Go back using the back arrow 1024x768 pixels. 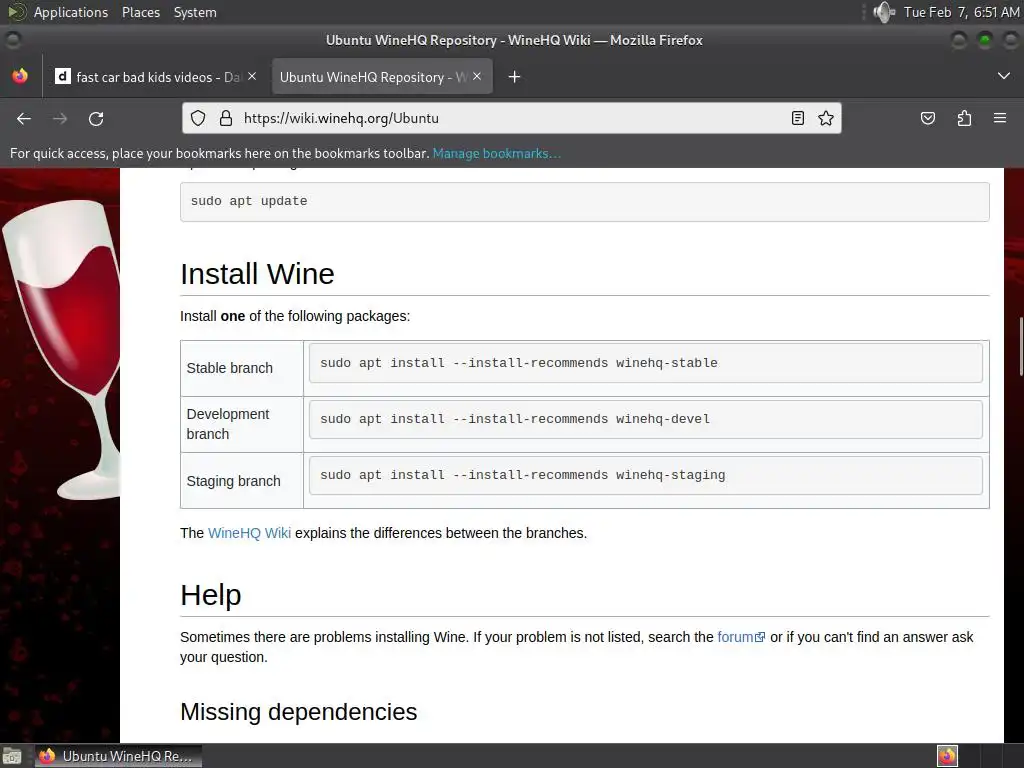(x=24, y=118)
